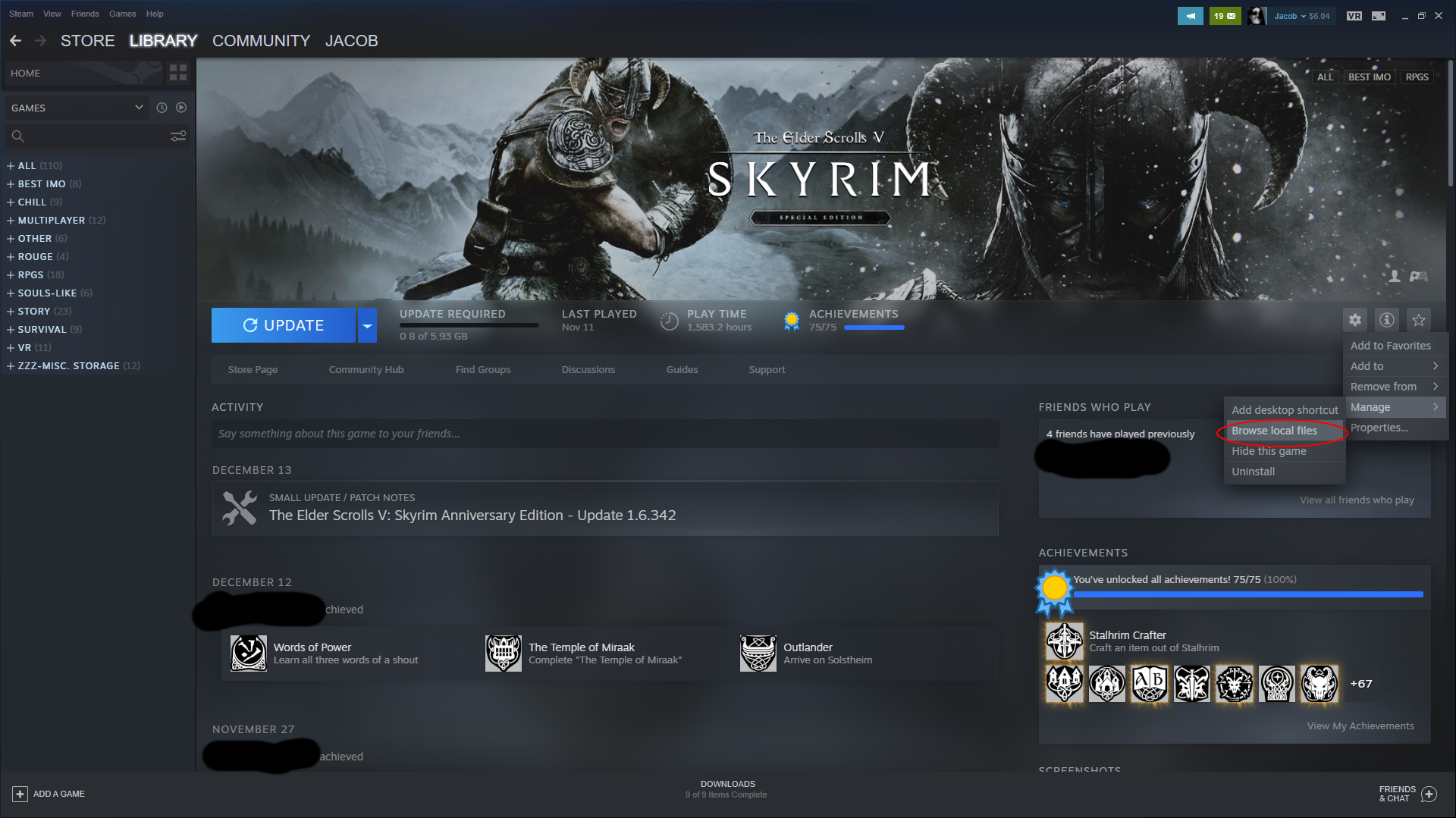Select Browse local files
This screenshot has width=1456, height=818.
(x=1285, y=431)
